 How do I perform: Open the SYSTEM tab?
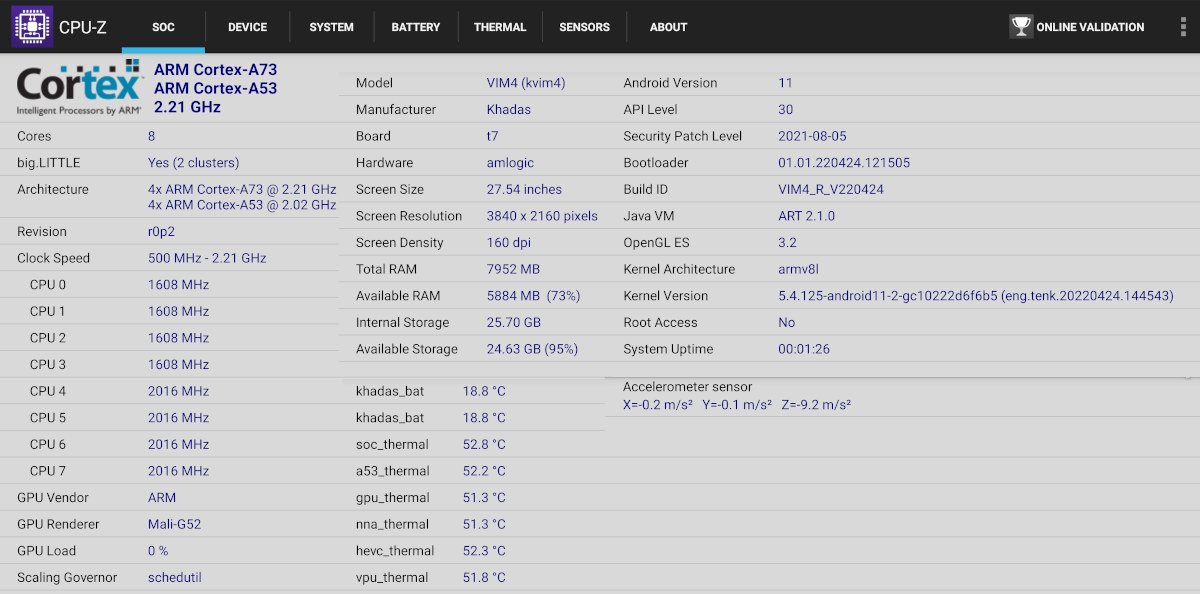click(331, 27)
